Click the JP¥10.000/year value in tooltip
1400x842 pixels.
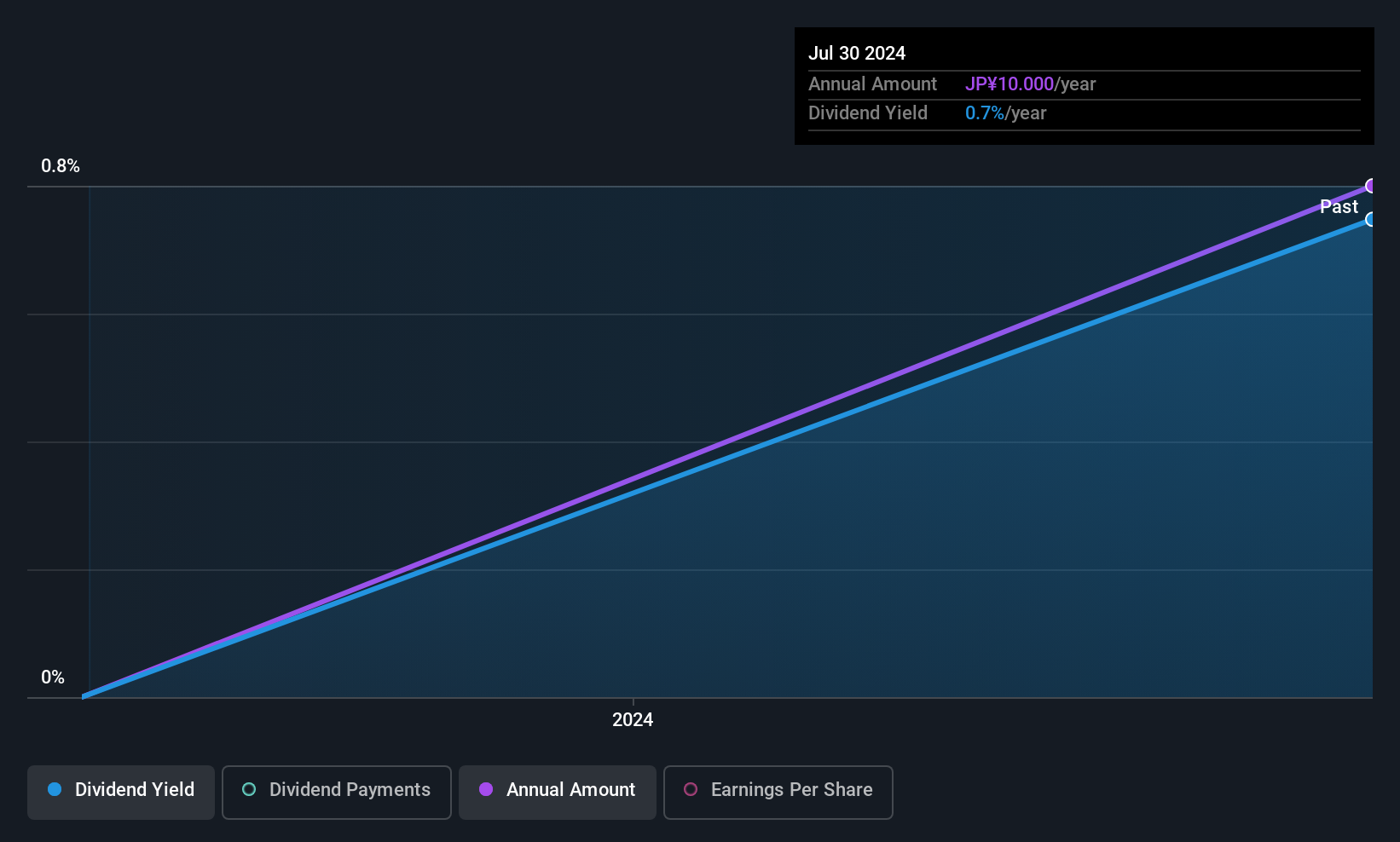(x=1030, y=84)
